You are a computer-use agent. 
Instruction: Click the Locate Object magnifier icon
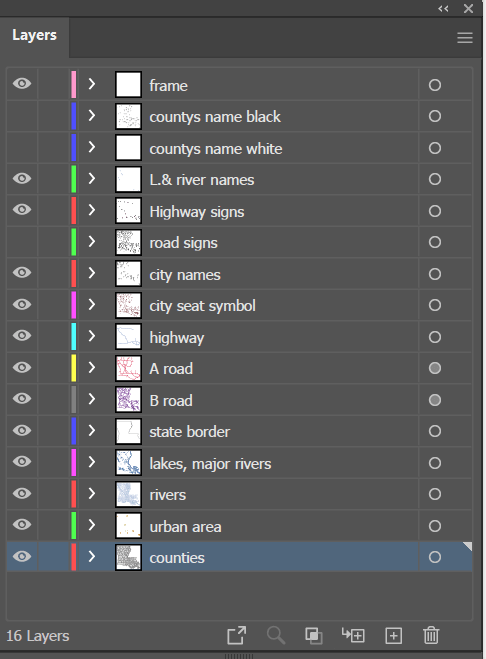coord(276,635)
